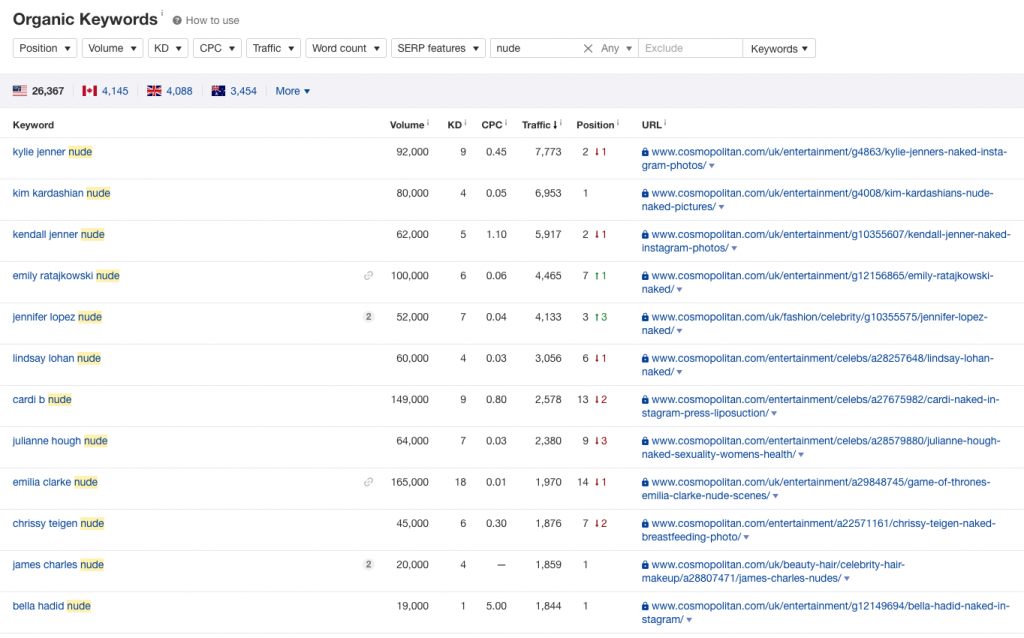Open the kim kardashian keyword link

(61, 193)
